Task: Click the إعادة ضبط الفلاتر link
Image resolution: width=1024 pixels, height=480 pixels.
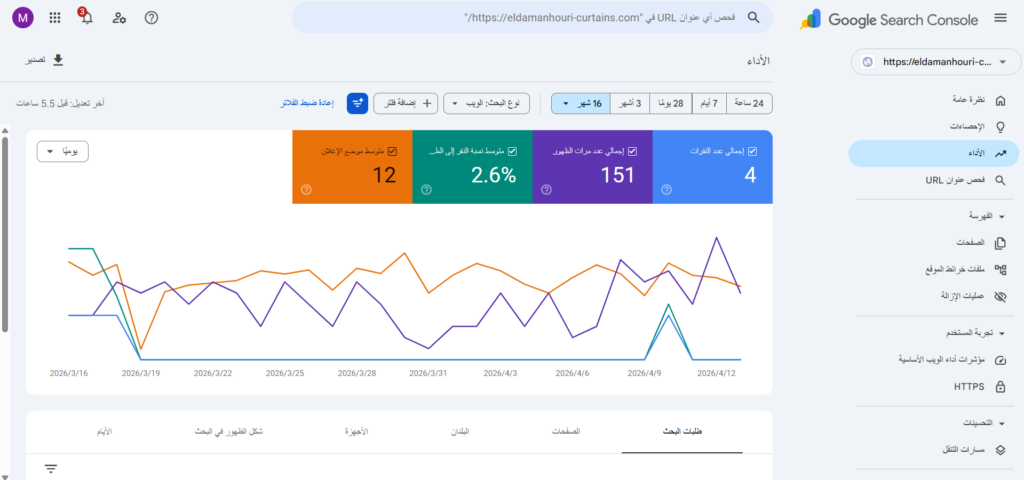Action: [306, 103]
